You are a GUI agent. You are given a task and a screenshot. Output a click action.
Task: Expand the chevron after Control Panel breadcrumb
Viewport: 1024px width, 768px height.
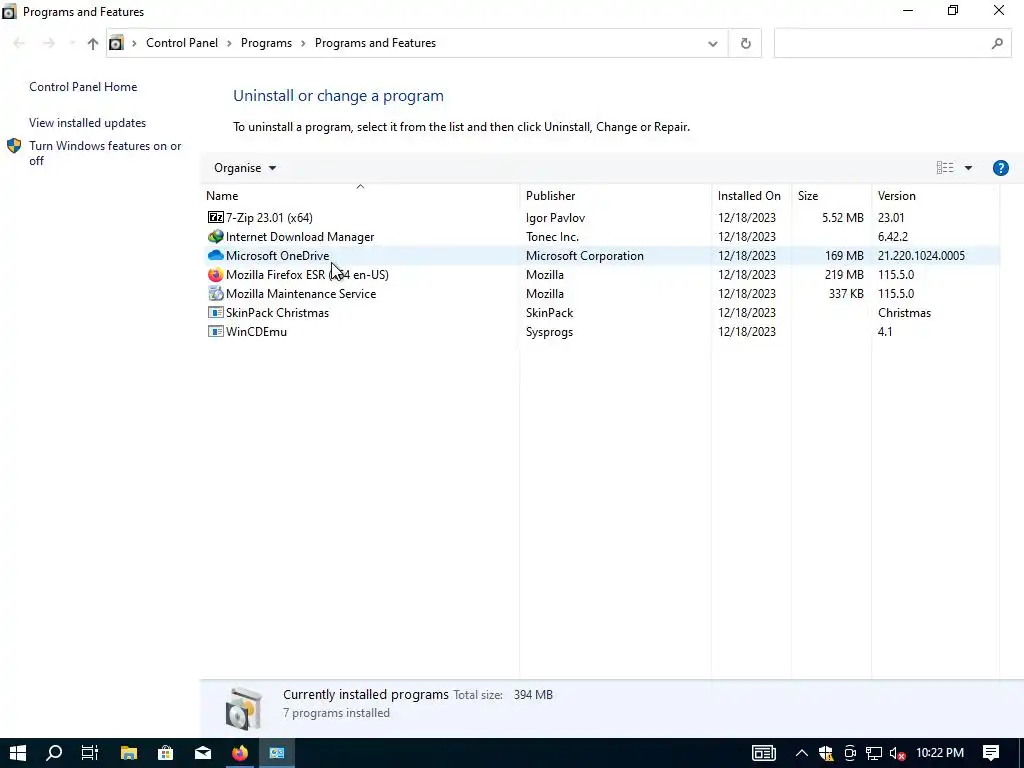click(x=229, y=43)
